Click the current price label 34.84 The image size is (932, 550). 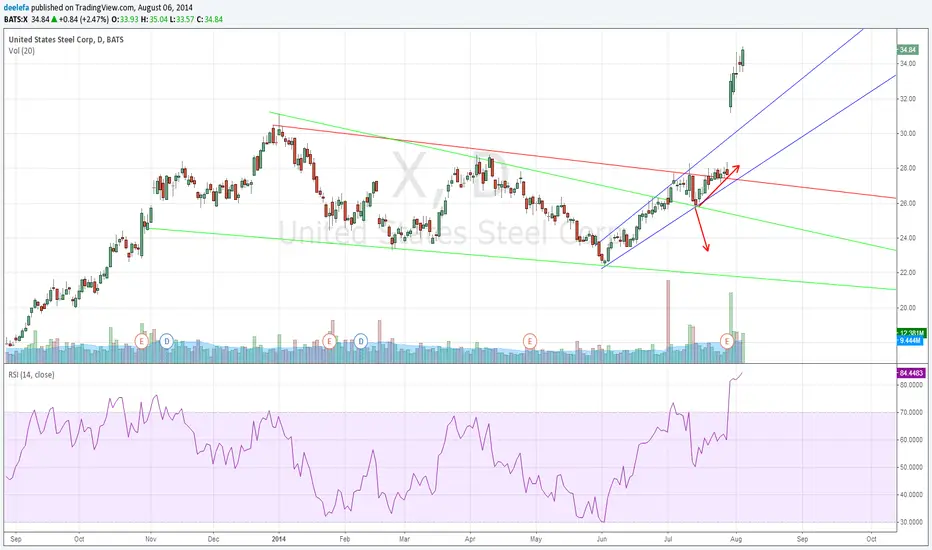point(908,50)
